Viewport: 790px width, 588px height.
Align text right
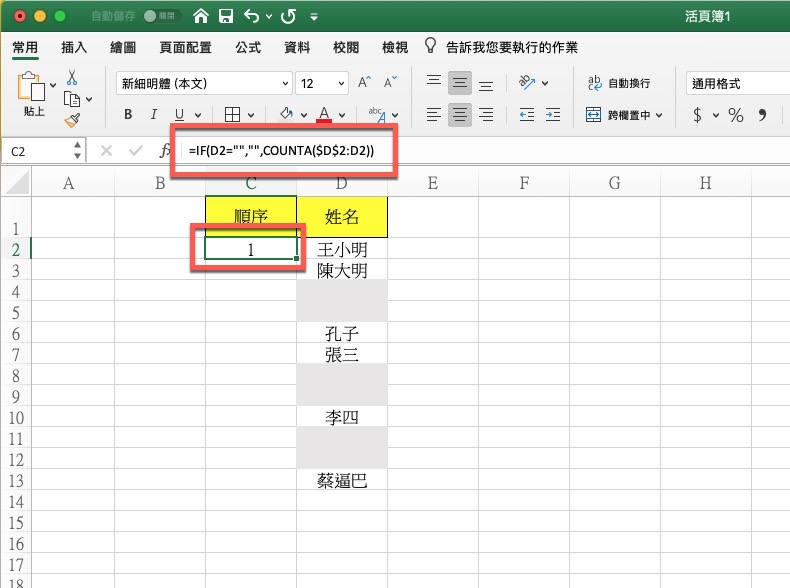pyautogui.click(x=486, y=114)
